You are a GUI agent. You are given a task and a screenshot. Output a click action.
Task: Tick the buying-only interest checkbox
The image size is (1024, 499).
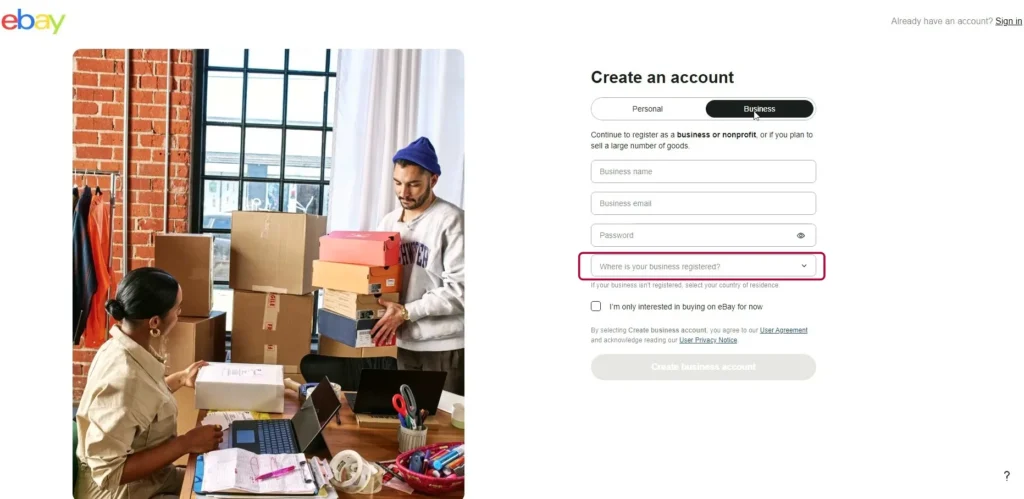point(596,306)
